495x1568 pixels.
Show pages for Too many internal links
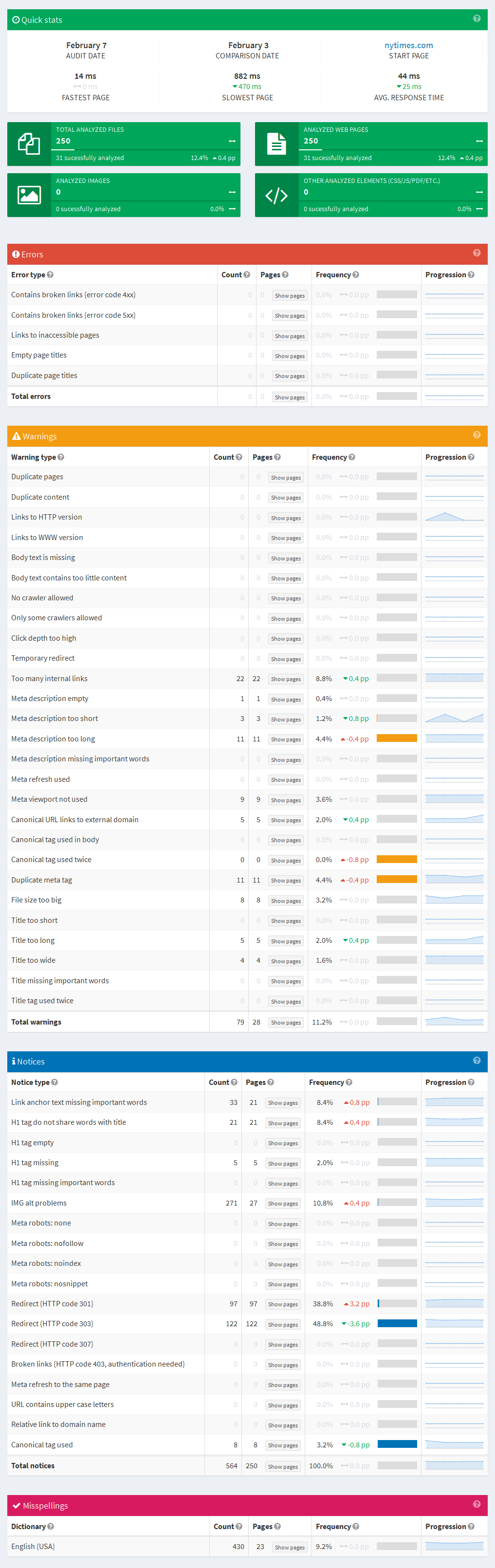point(286,679)
